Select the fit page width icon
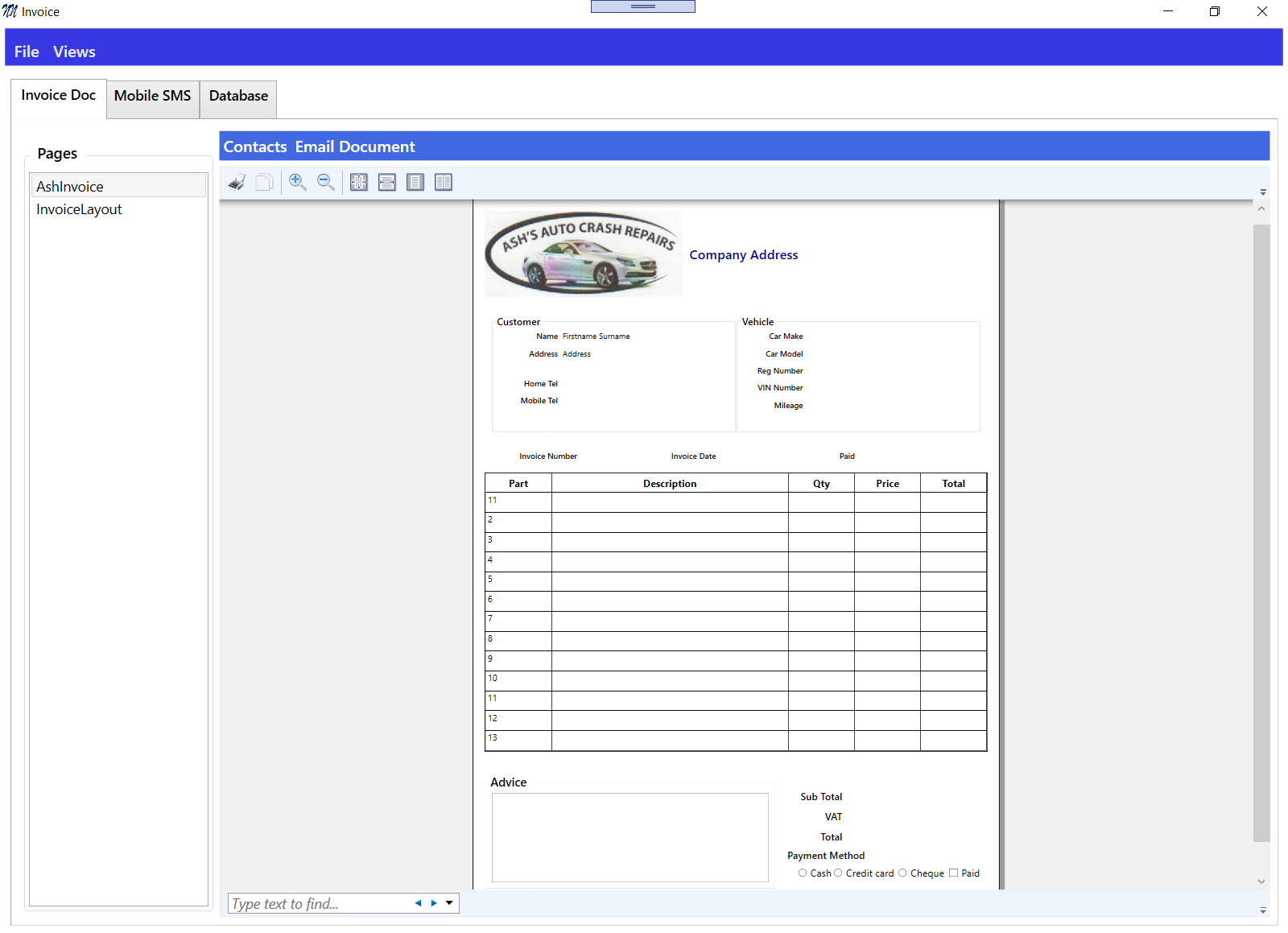The image size is (1288, 933). (387, 182)
